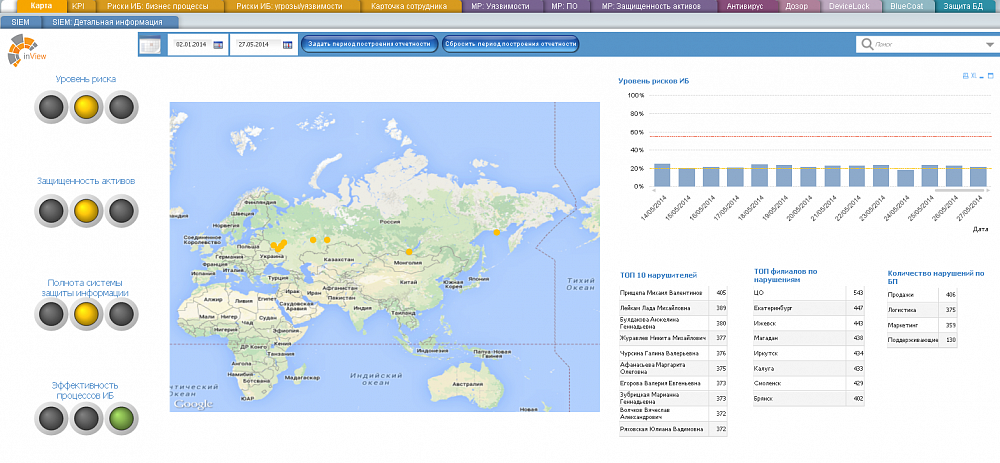Click yellow light under Уровень риска
This screenshot has width=1000, height=463.
(x=86, y=106)
